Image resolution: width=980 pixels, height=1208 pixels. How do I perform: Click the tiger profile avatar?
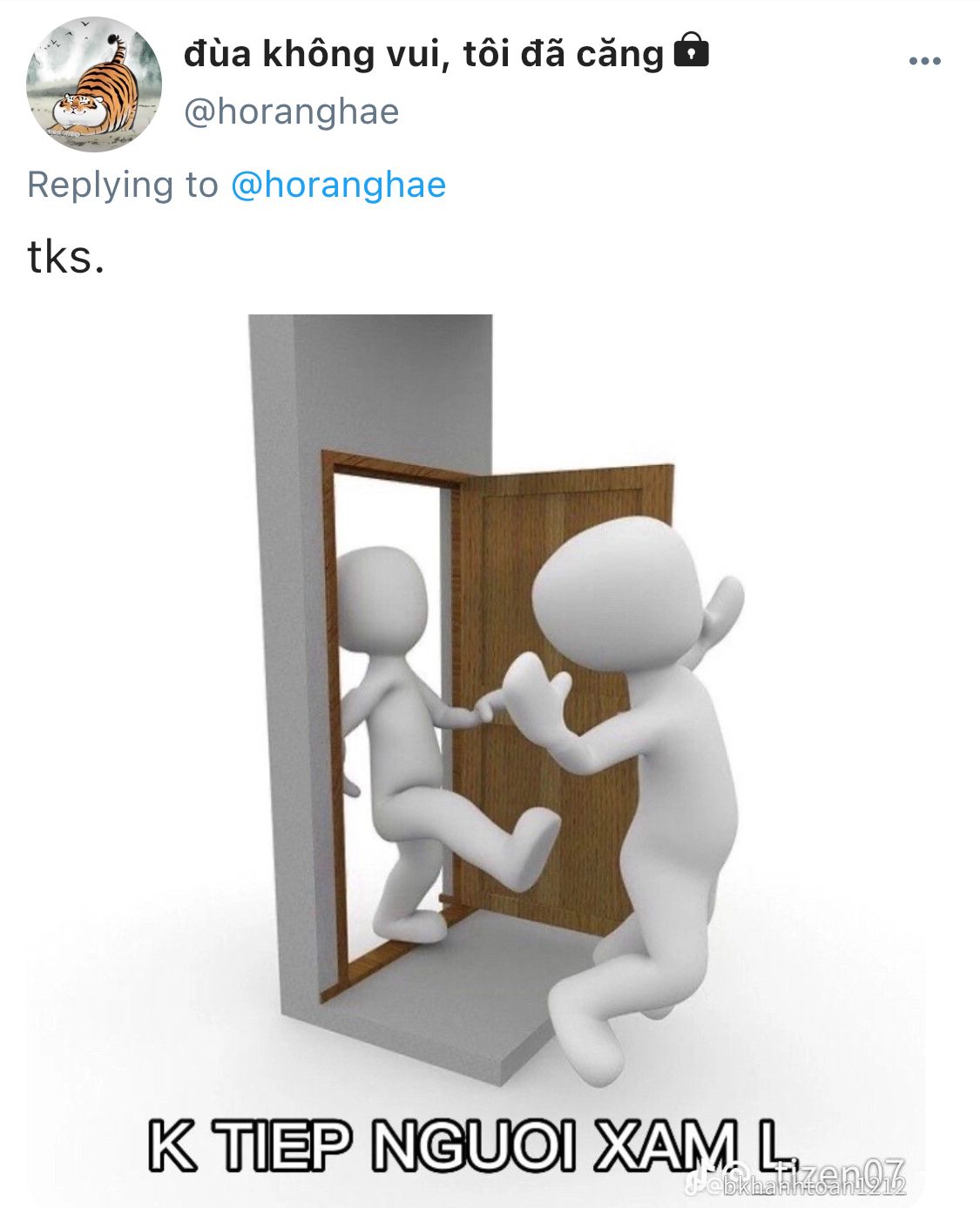coord(94,84)
